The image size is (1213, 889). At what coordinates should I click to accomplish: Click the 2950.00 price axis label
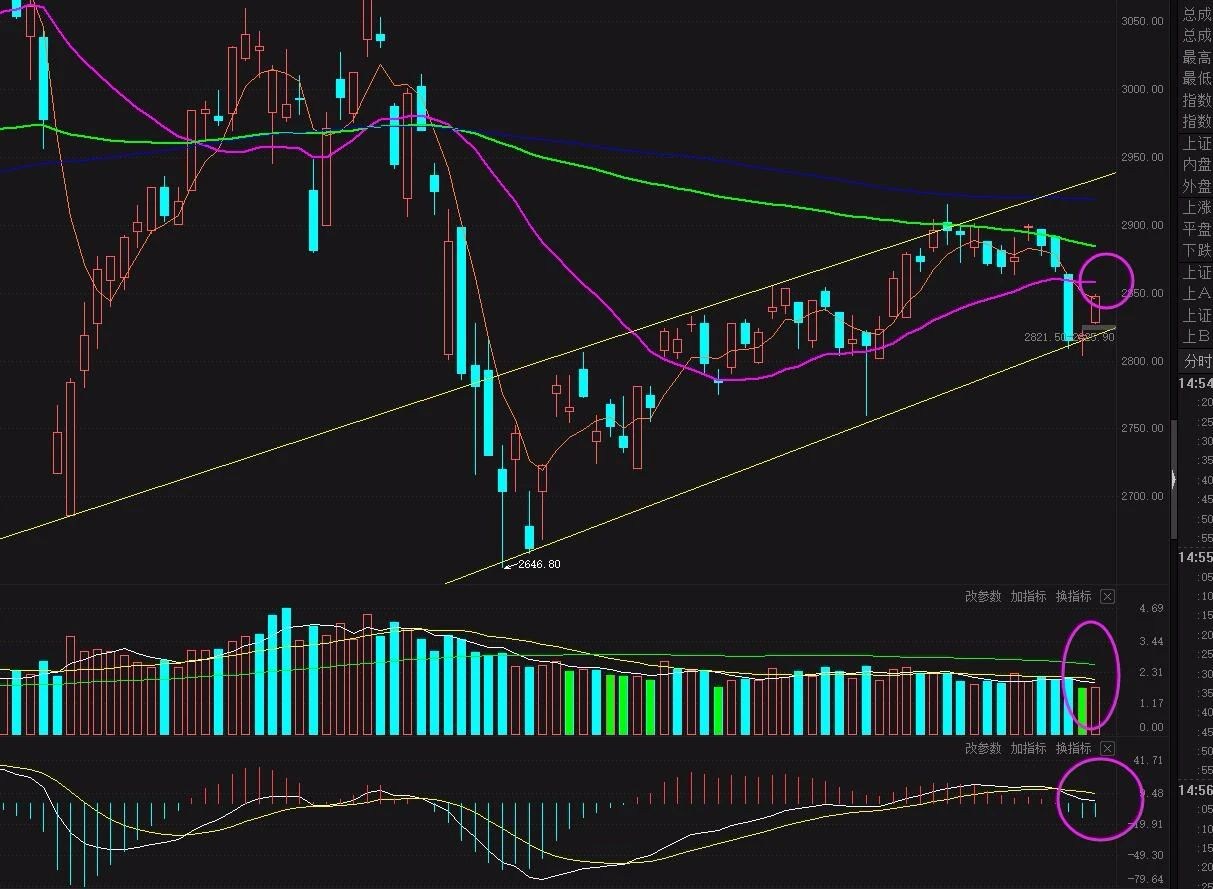[x=1142, y=157]
